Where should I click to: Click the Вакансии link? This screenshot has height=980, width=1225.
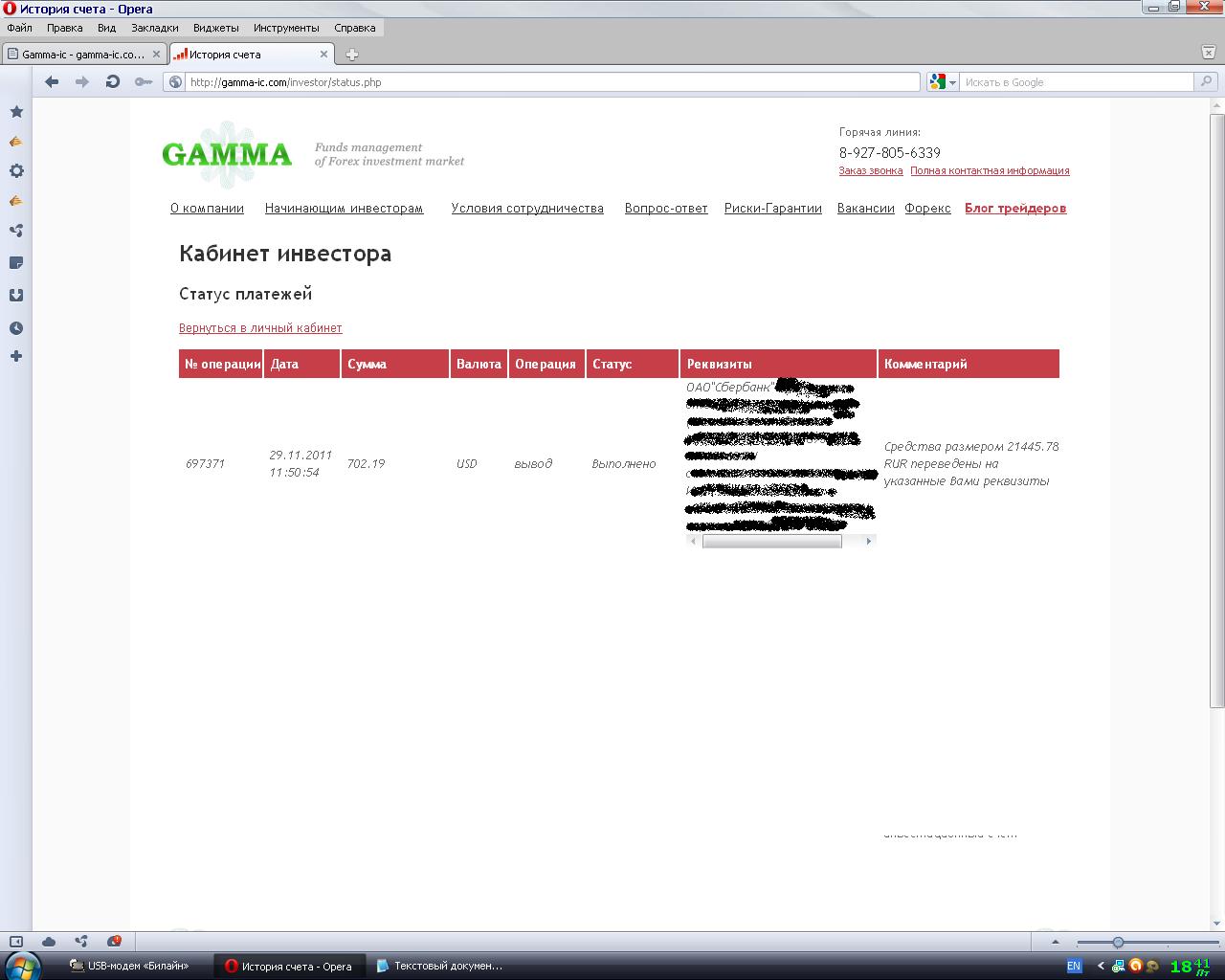click(x=866, y=209)
